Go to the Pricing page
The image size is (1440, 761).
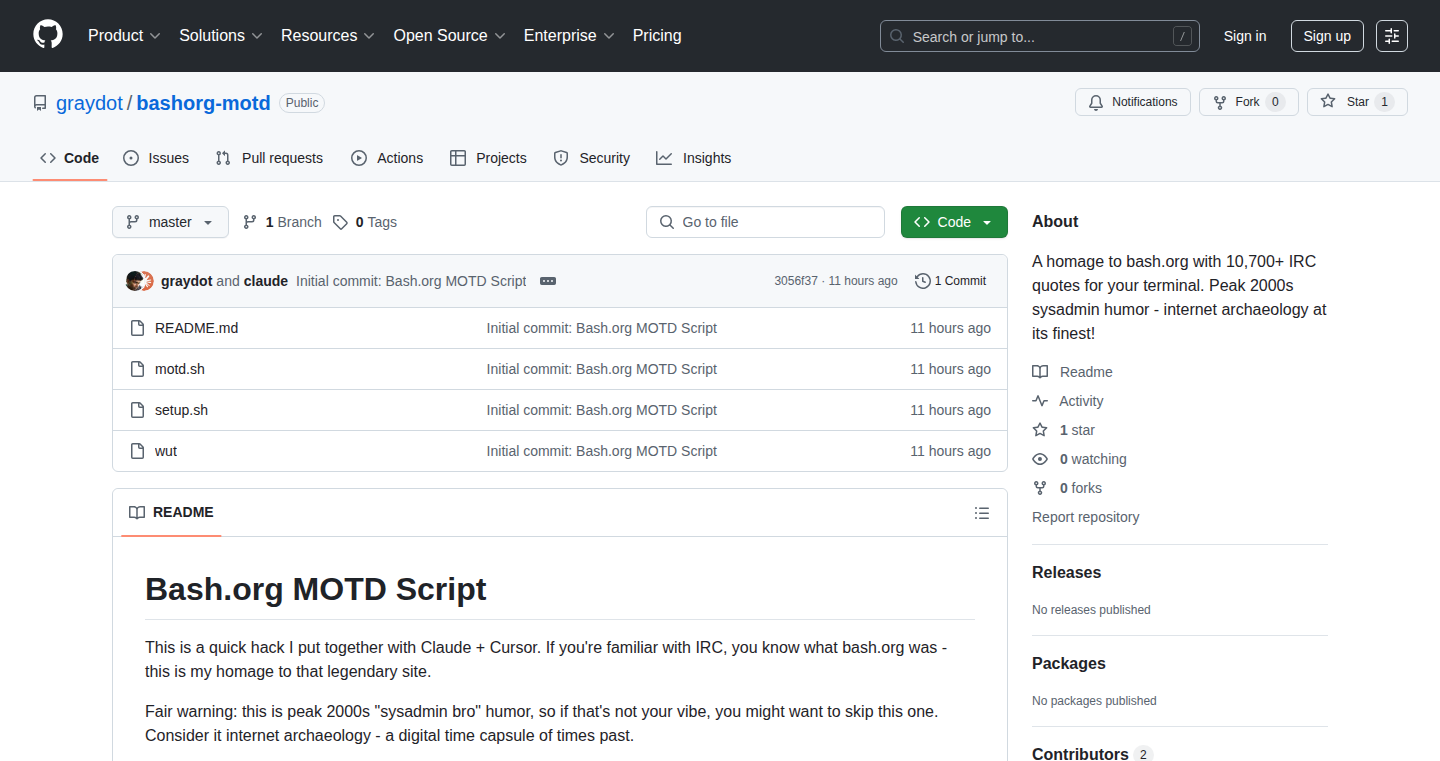(x=657, y=35)
